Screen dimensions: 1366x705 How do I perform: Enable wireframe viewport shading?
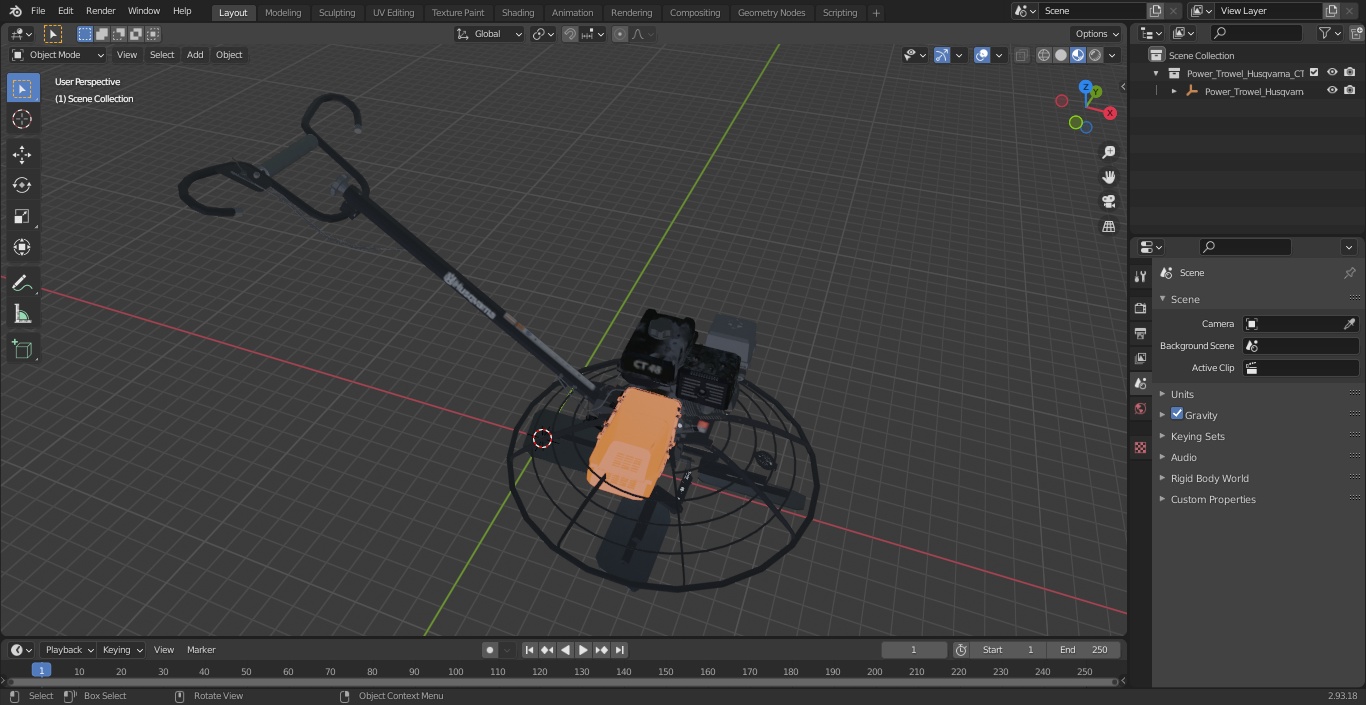[1044, 55]
